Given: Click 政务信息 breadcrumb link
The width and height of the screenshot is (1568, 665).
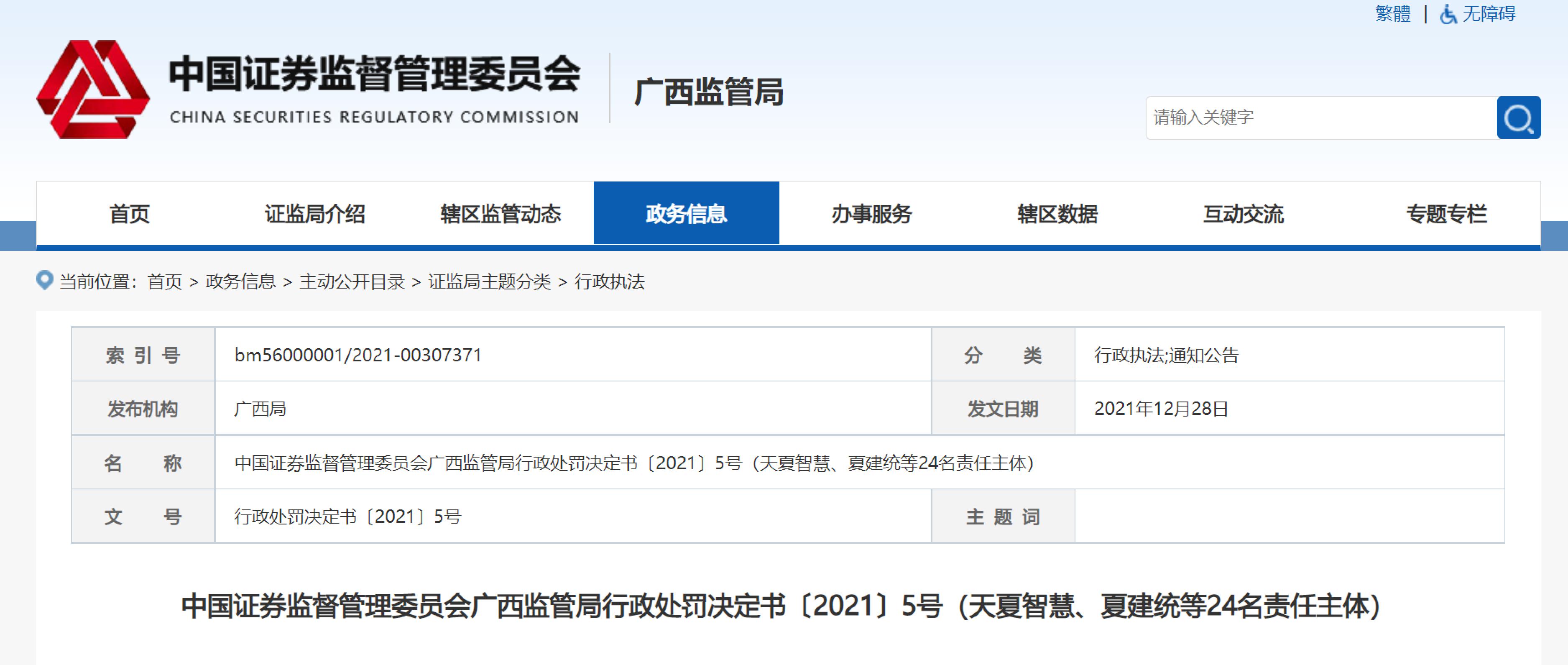Looking at the screenshot, I should (x=240, y=281).
